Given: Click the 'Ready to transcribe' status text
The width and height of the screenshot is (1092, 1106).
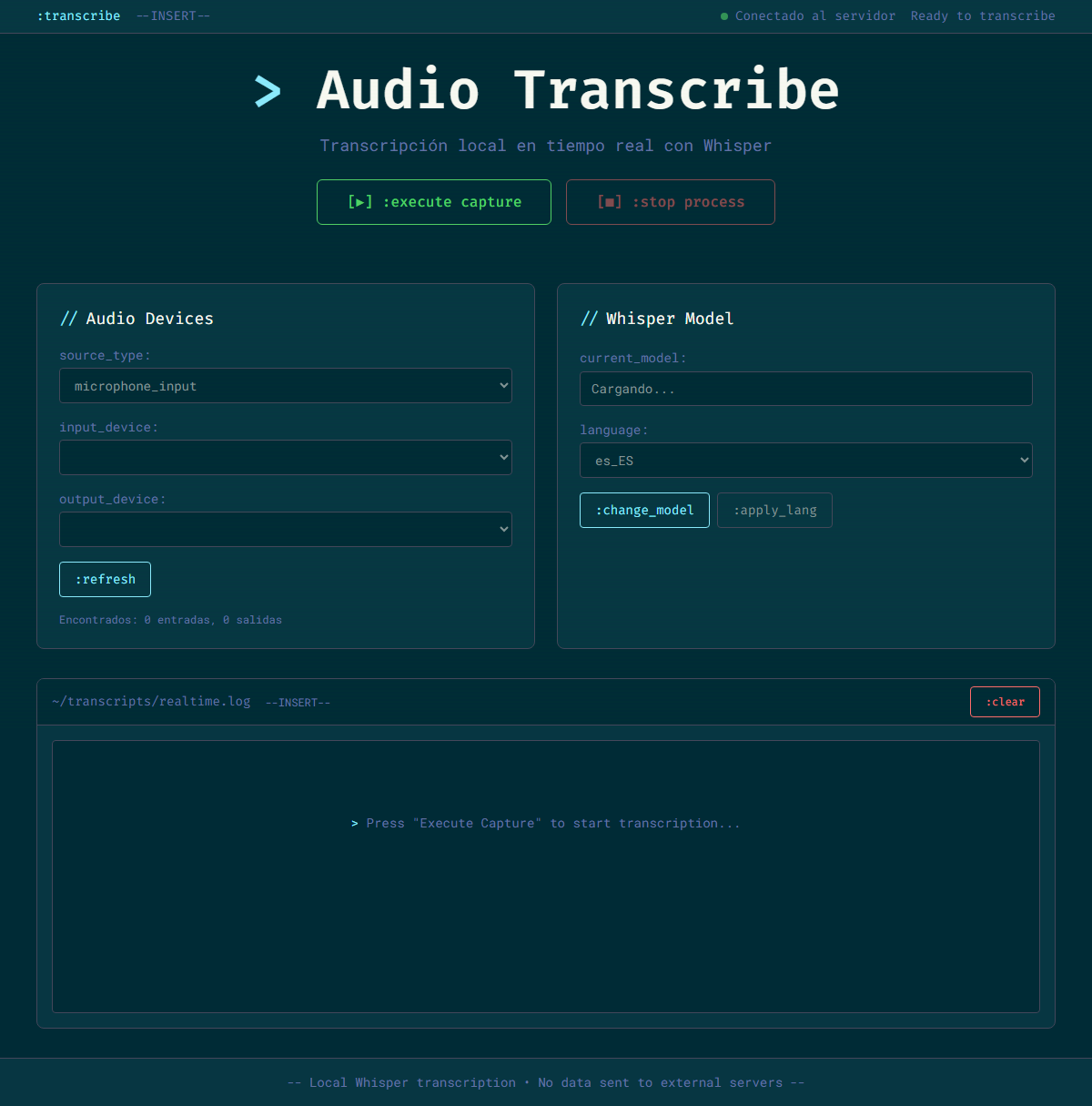Looking at the screenshot, I should [983, 16].
